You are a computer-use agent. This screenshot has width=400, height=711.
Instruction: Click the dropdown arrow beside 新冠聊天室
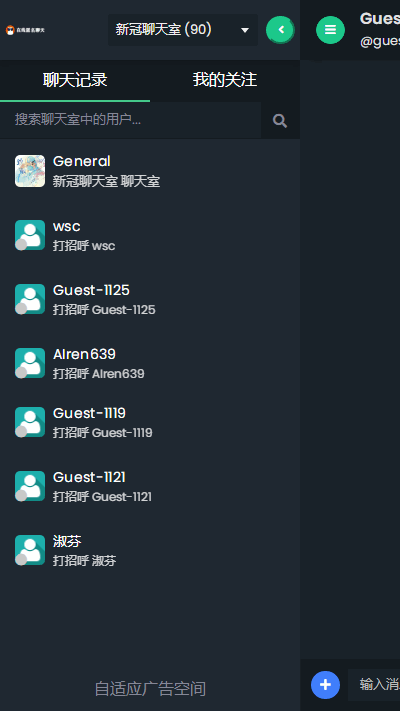click(x=245, y=30)
